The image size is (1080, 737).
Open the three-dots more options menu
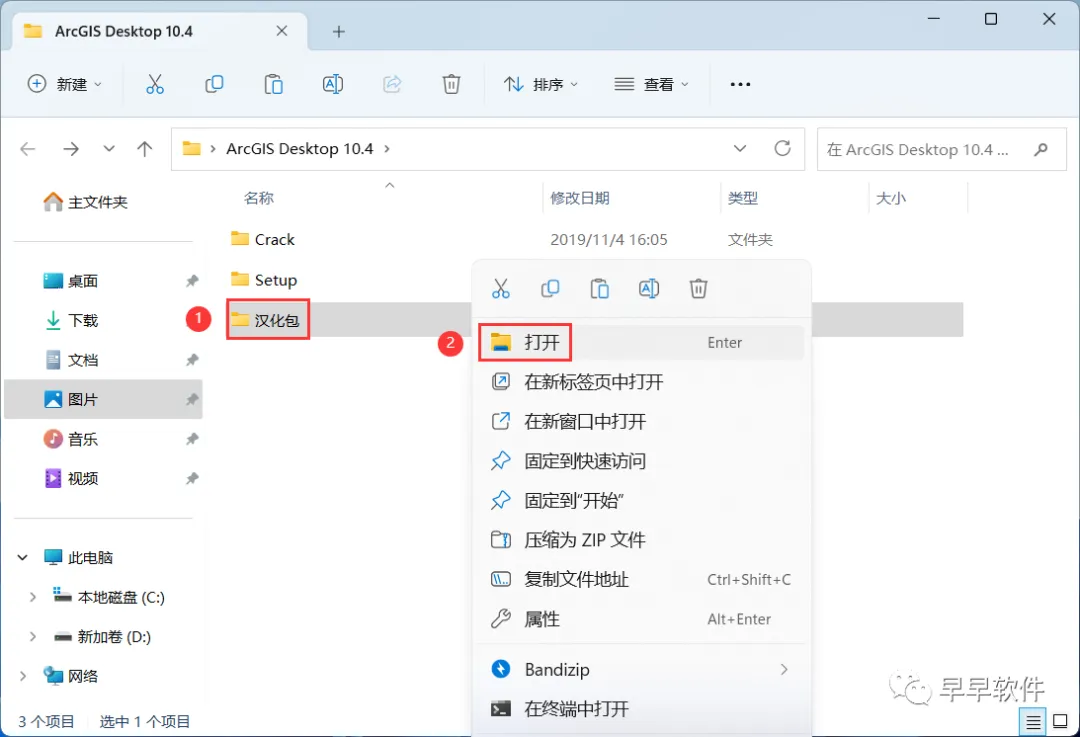click(740, 84)
